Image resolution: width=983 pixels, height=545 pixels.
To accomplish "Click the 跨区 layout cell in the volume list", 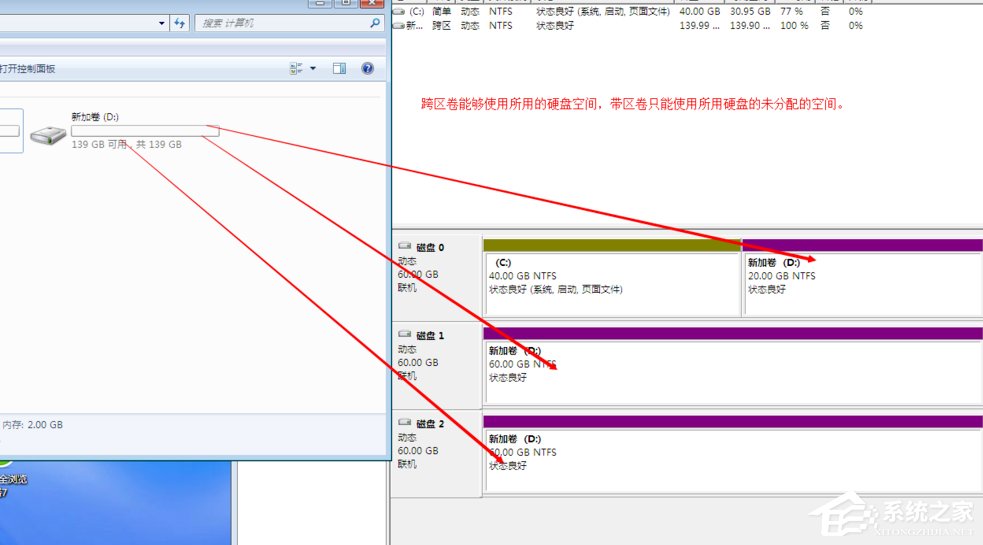I will [x=441, y=26].
